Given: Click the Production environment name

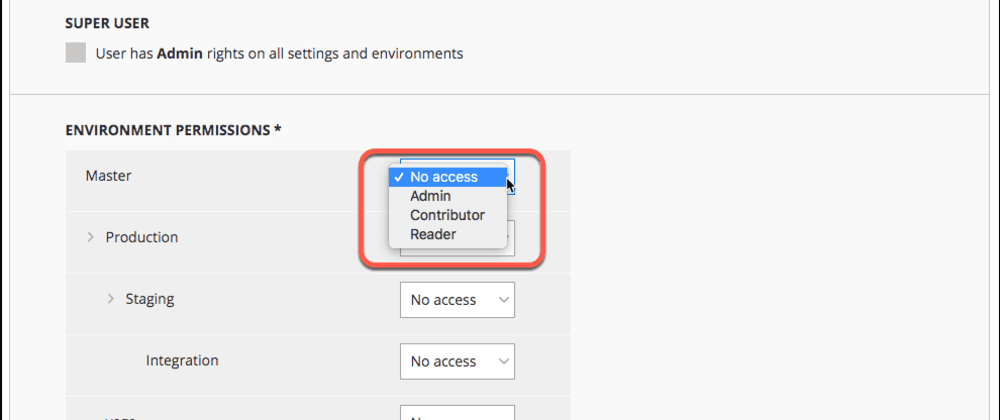Looking at the screenshot, I should pos(142,237).
